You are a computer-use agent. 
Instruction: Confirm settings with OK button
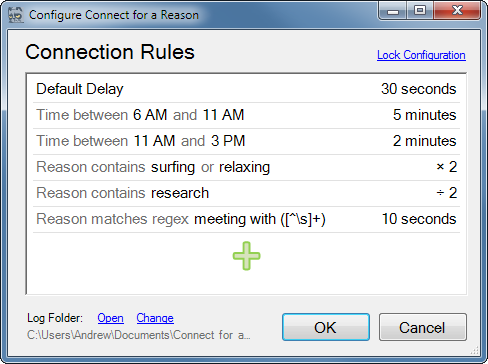(326, 327)
